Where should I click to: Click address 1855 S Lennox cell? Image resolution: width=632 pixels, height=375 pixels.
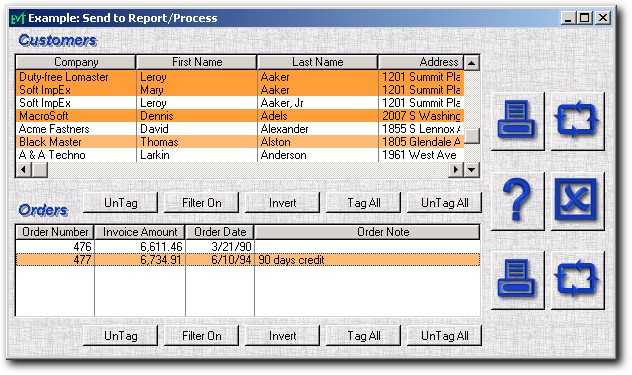tap(421, 129)
